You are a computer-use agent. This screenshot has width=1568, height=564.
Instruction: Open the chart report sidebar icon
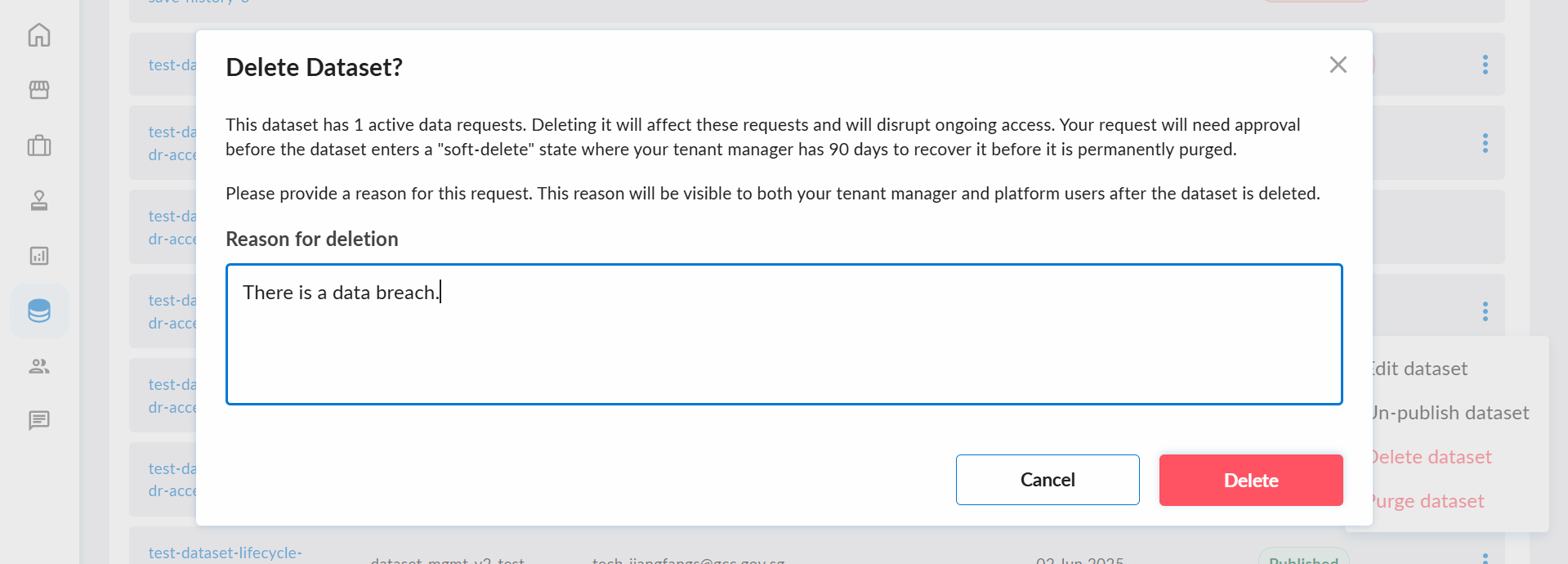(39, 256)
